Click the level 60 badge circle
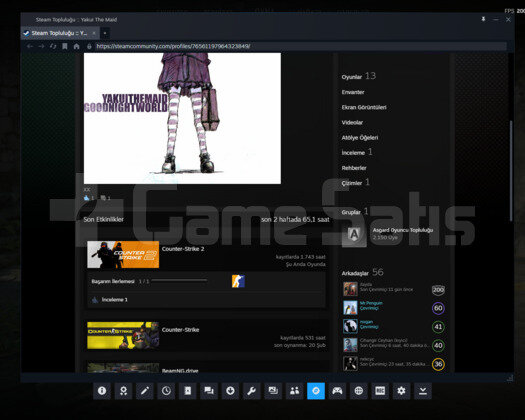Screen dimensions: 525x420 438,308
